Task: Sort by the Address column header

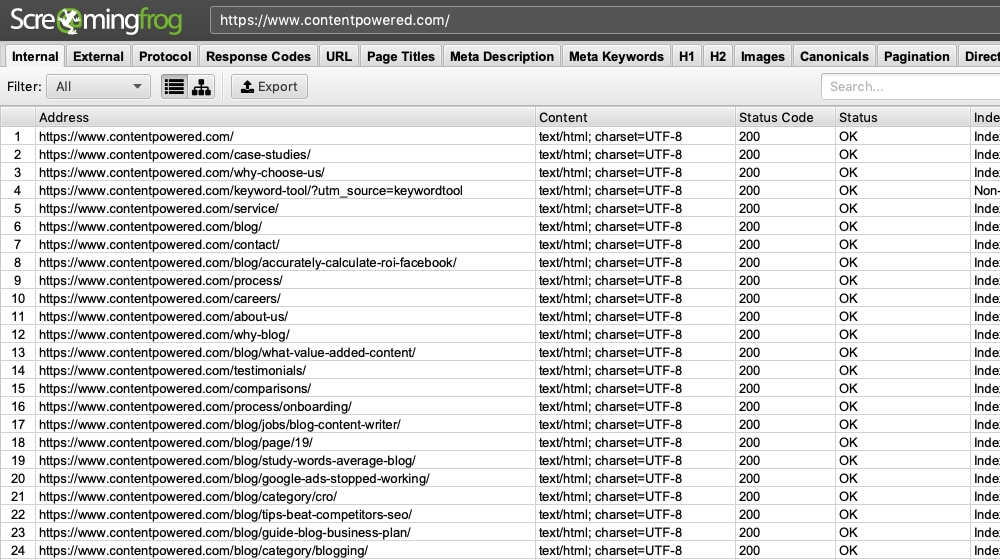Action: (x=285, y=117)
